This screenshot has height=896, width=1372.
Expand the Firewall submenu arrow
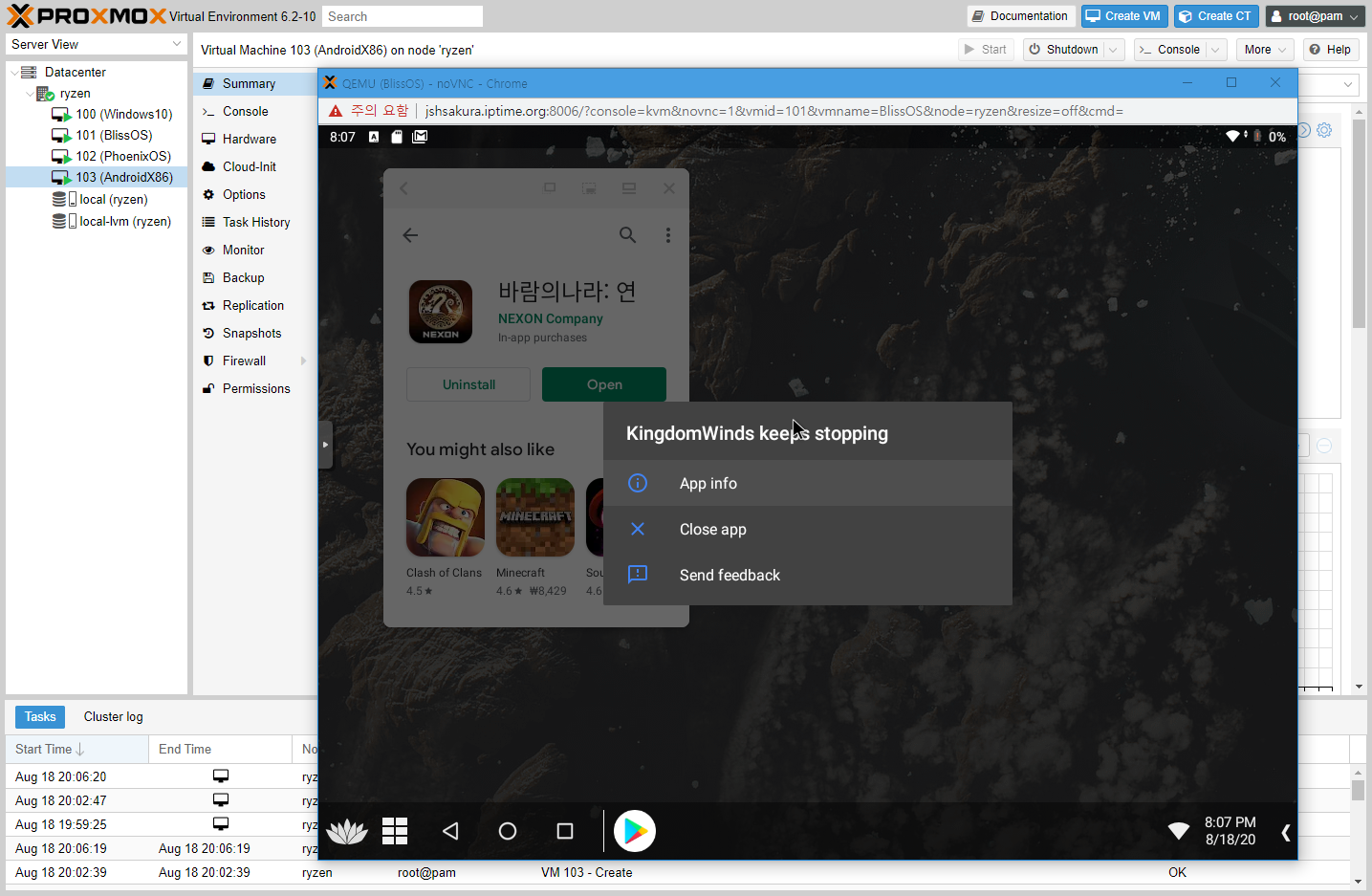pos(304,361)
